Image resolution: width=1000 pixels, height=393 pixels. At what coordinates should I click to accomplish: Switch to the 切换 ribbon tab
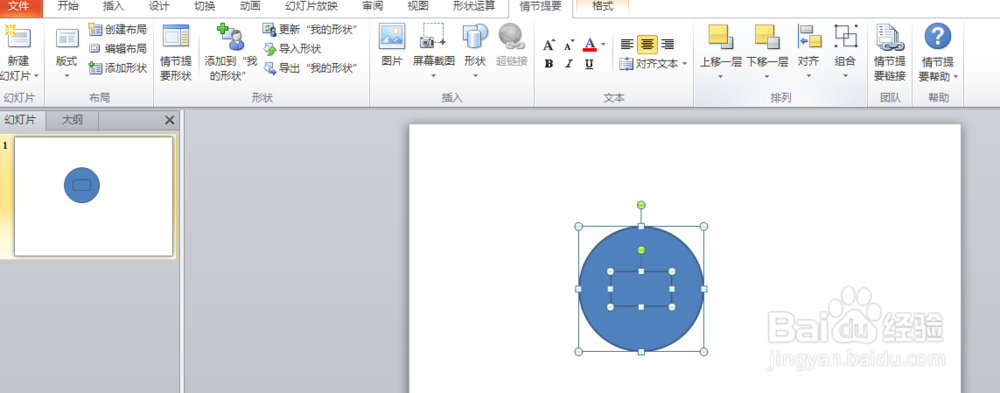tap(204, 6)
